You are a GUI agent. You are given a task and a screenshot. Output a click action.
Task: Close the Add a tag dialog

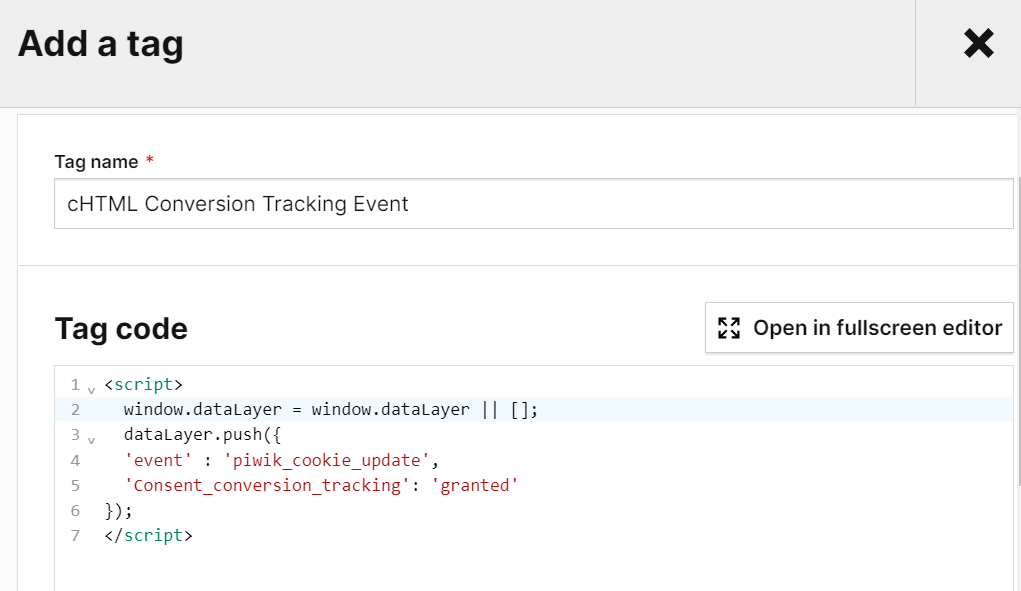click(977, 43)
